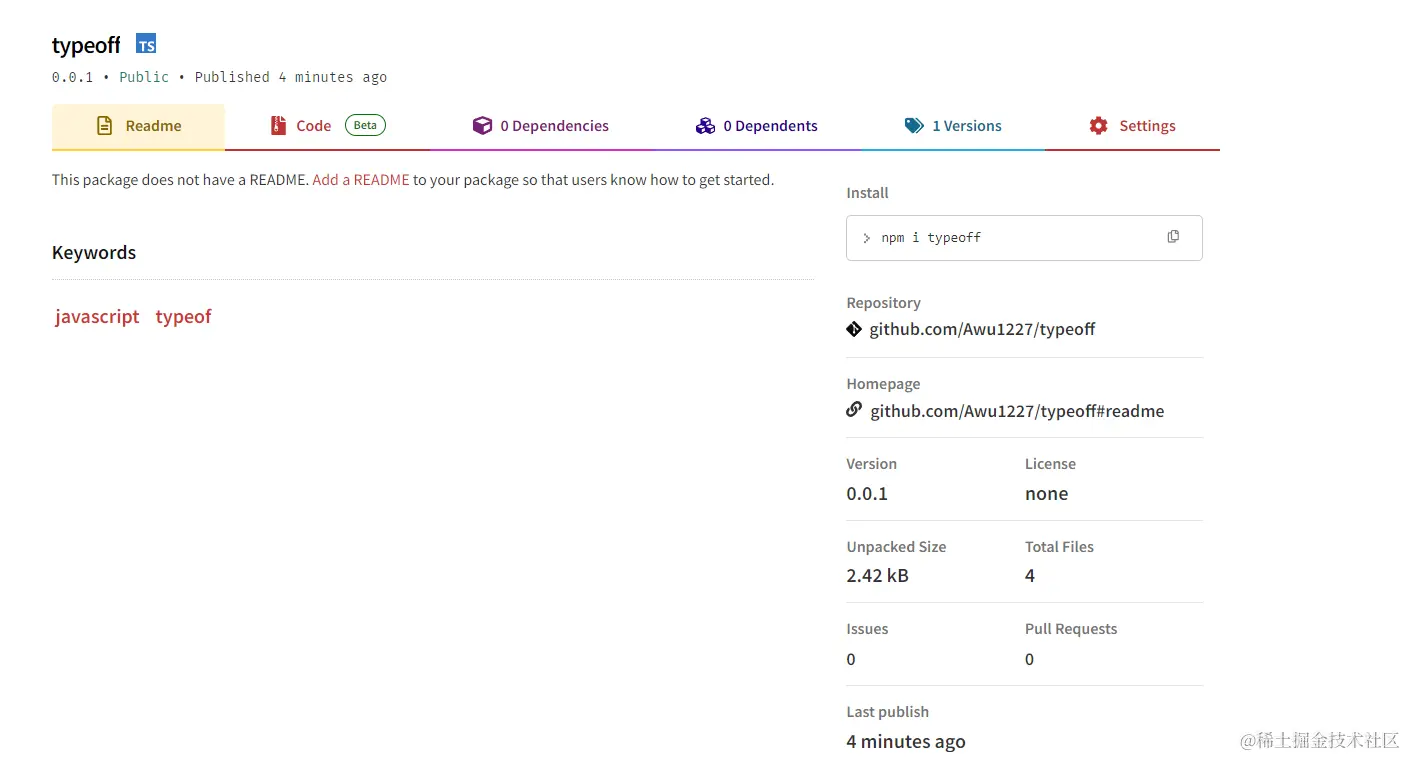
Task: Click the prompt chevron in install box
Action: click(x=866, y=238)
